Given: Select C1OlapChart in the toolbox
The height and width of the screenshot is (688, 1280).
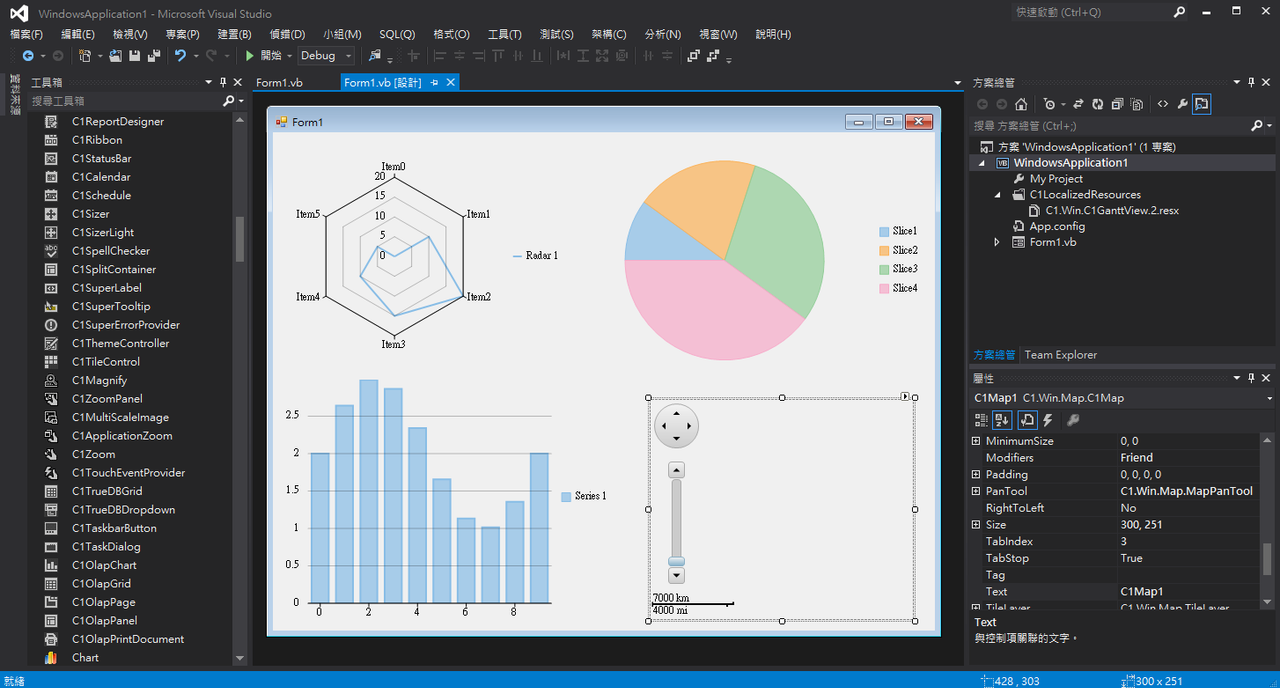Looking at the screenshot, I should click(104, 565).
